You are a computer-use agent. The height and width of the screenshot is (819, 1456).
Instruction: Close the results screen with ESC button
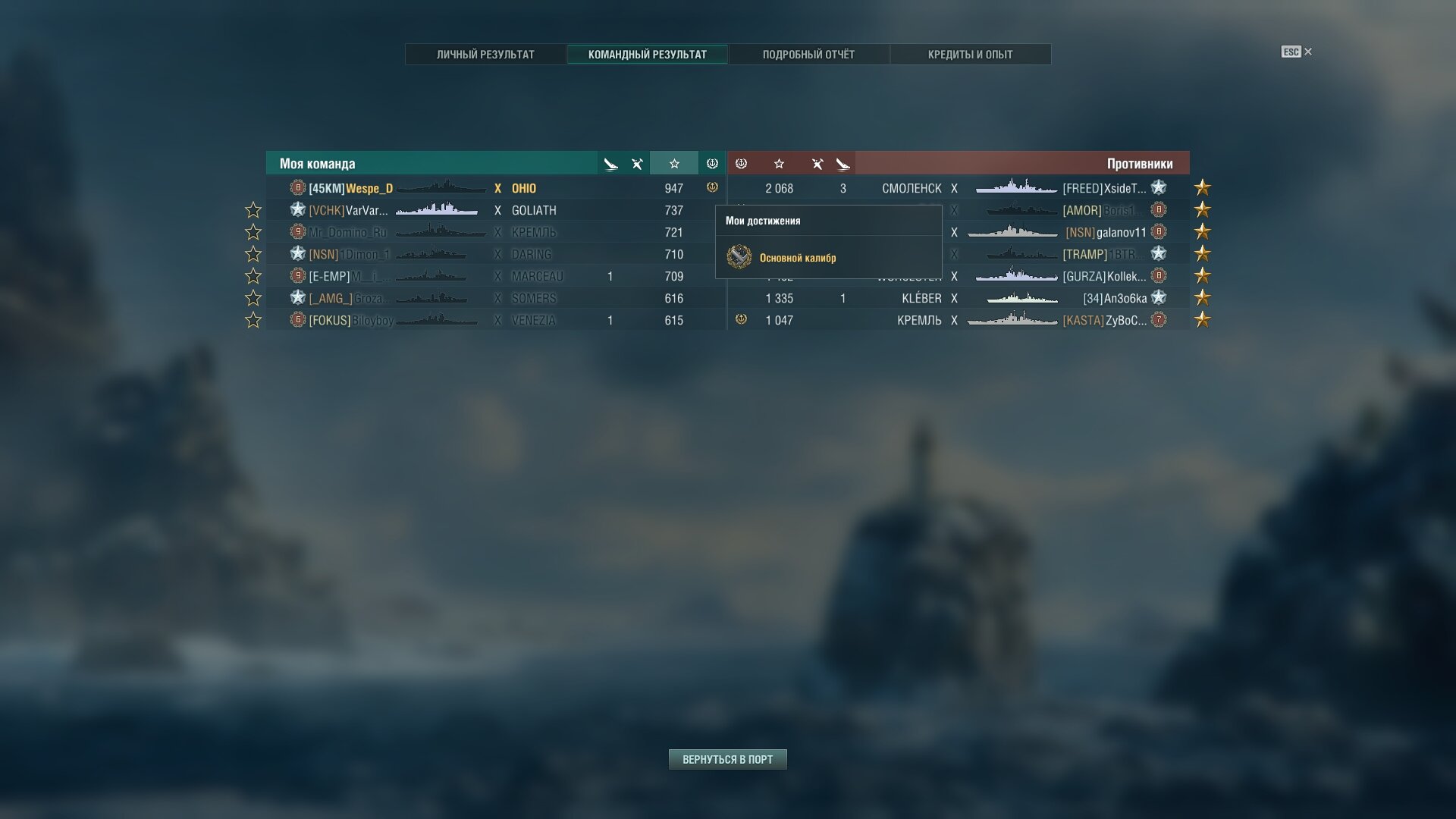(x=1296, y=52)
